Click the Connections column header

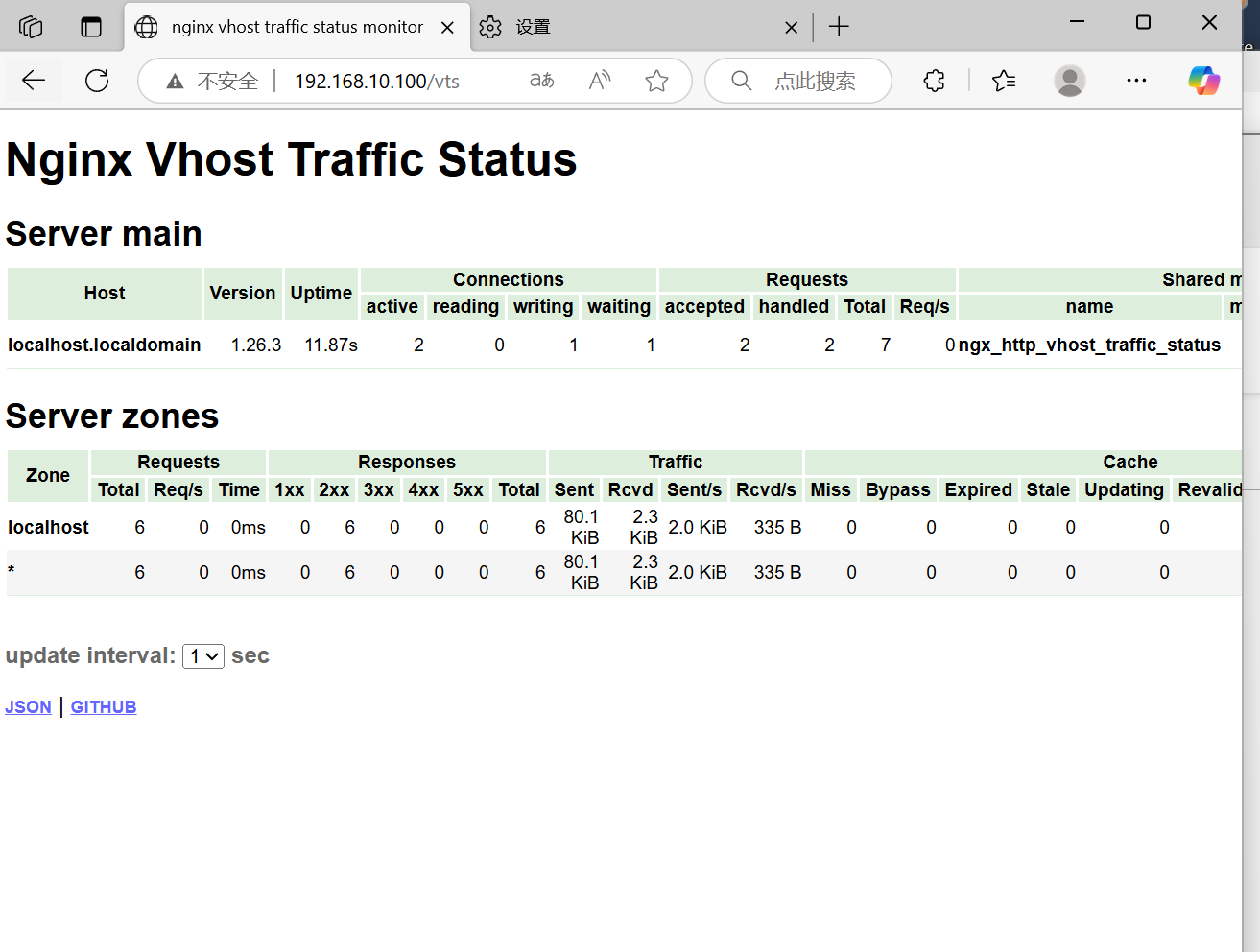(x=509, y=279)
